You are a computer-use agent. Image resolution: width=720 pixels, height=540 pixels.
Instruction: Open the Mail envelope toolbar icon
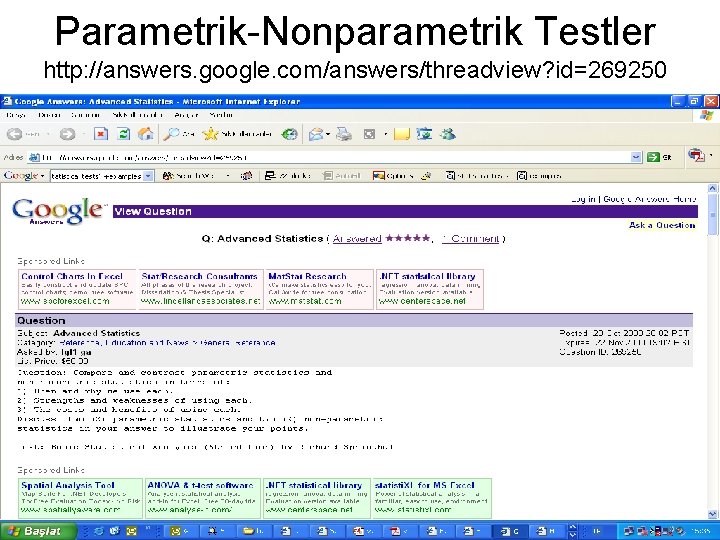click(316, 134)
